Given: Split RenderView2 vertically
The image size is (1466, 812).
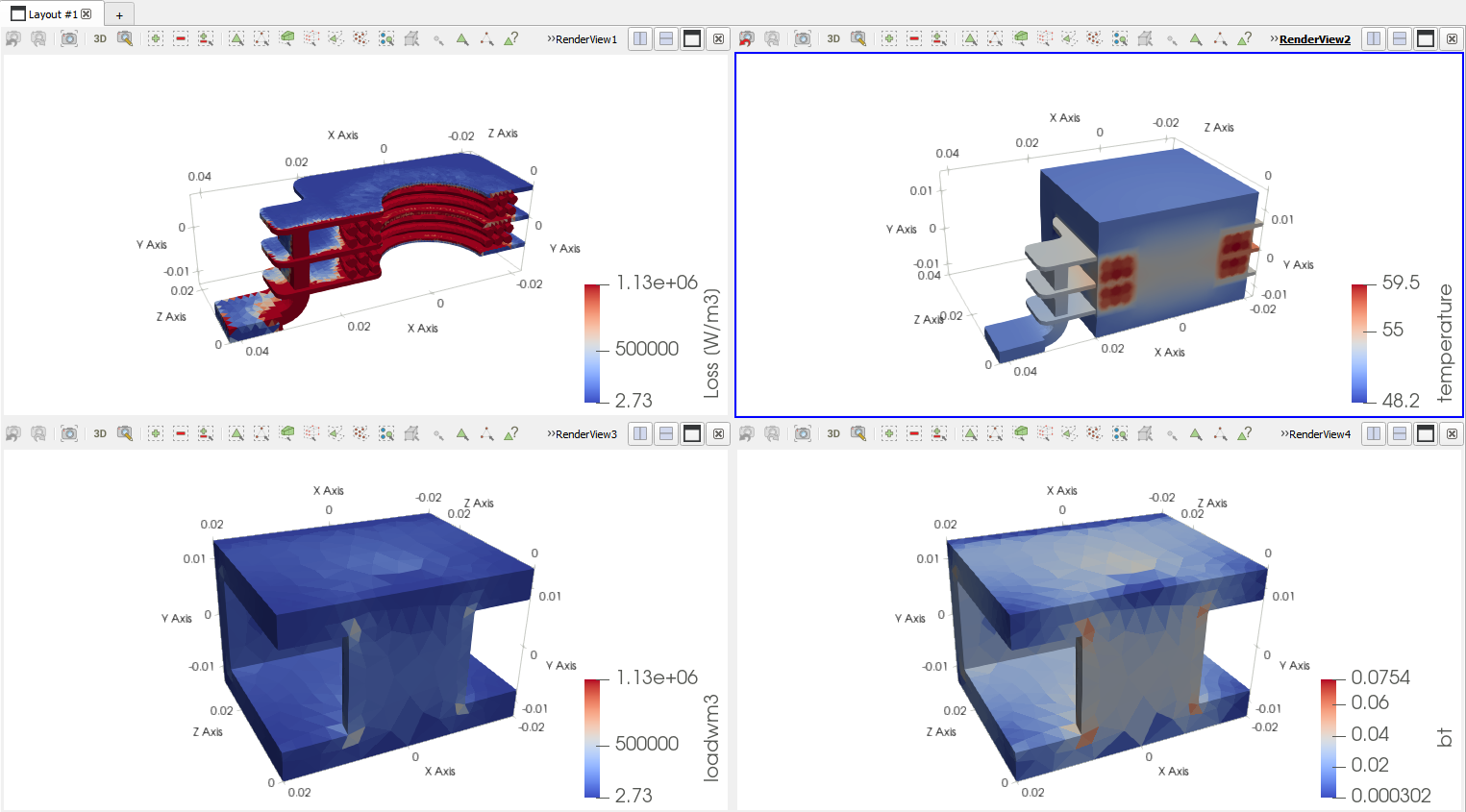Looking at the screenshot, I should point(1400,38).
